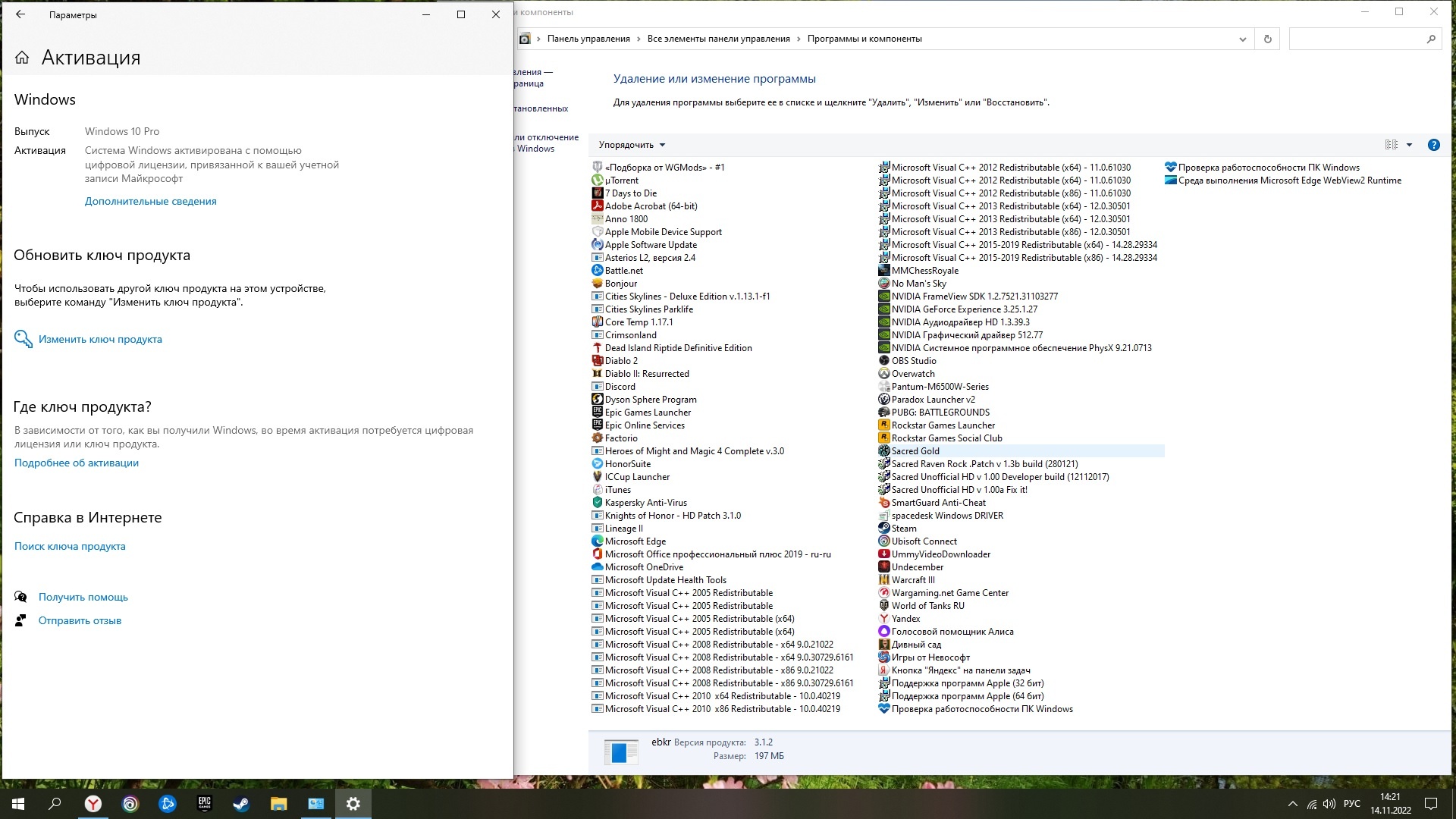Viewport: 1456px width, 819px height.
Task: Open Поиск ключа продукта link
Action: [x=70, y=546]
